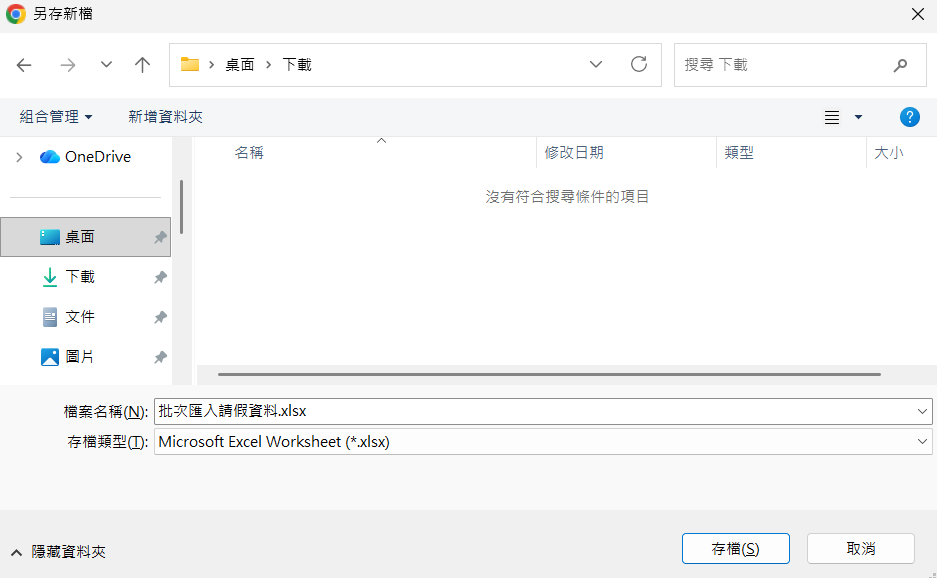This screenshot has height=578, width=937.
Task: Select 文件 in the sidebar
Action: (80, 317)
